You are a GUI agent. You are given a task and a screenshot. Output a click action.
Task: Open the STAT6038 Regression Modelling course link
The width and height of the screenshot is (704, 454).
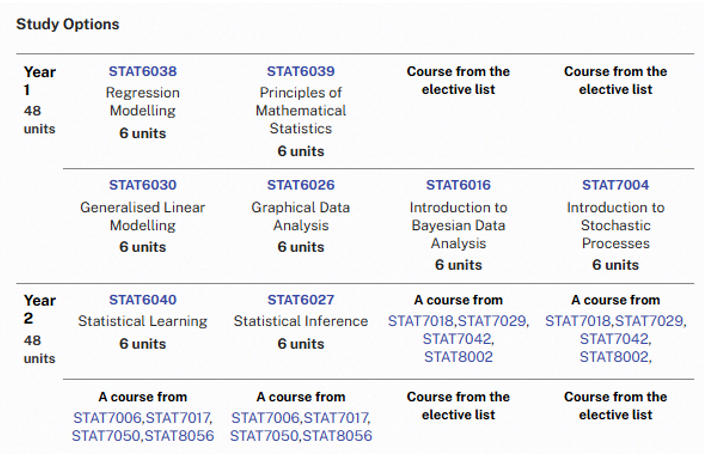[143, 71]
